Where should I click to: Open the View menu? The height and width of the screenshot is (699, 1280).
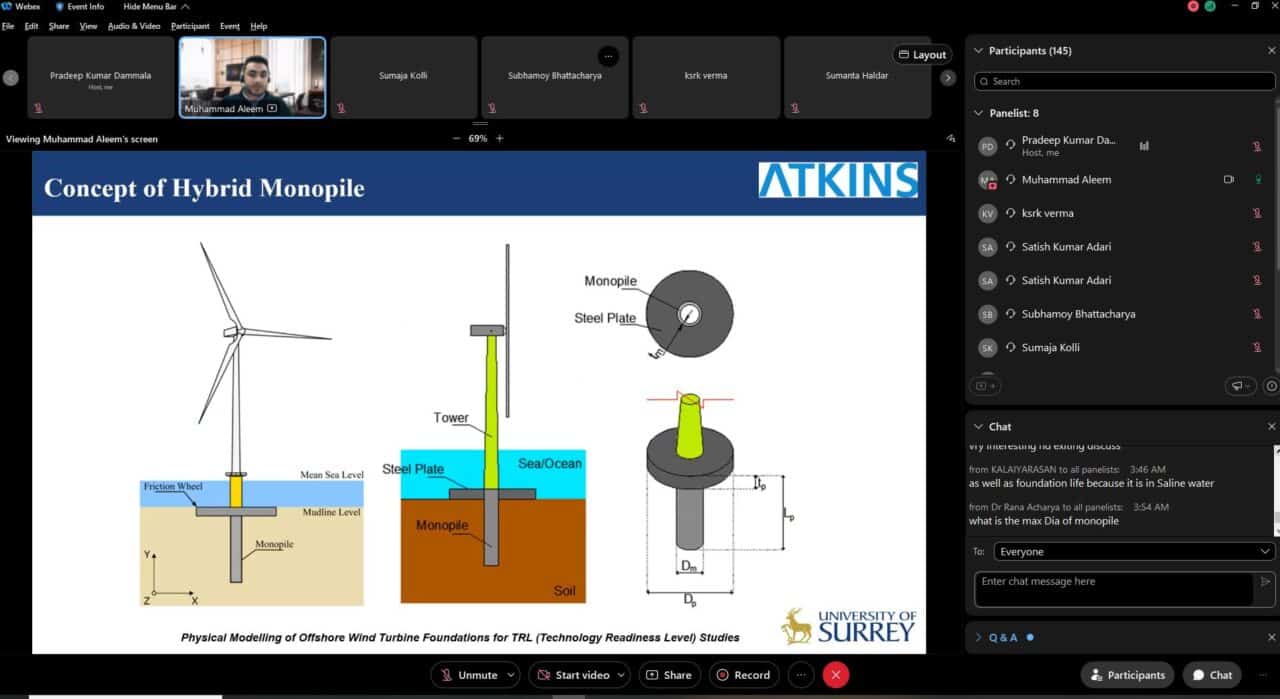[89, 26]
